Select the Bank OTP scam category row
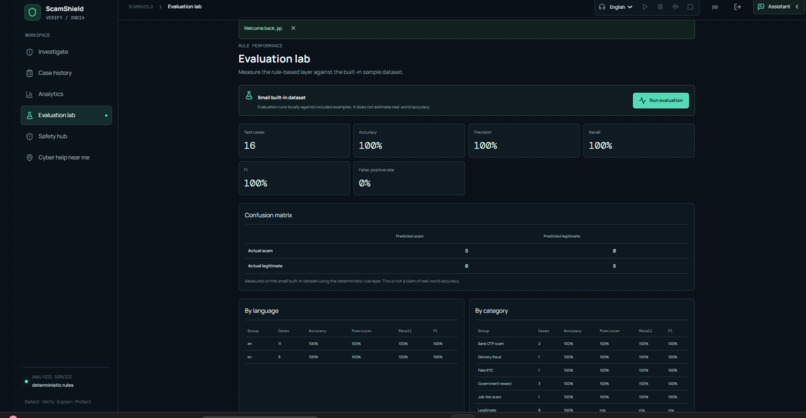Image resolution: width=806 pixels, height=418 pixels. (581, 343)
